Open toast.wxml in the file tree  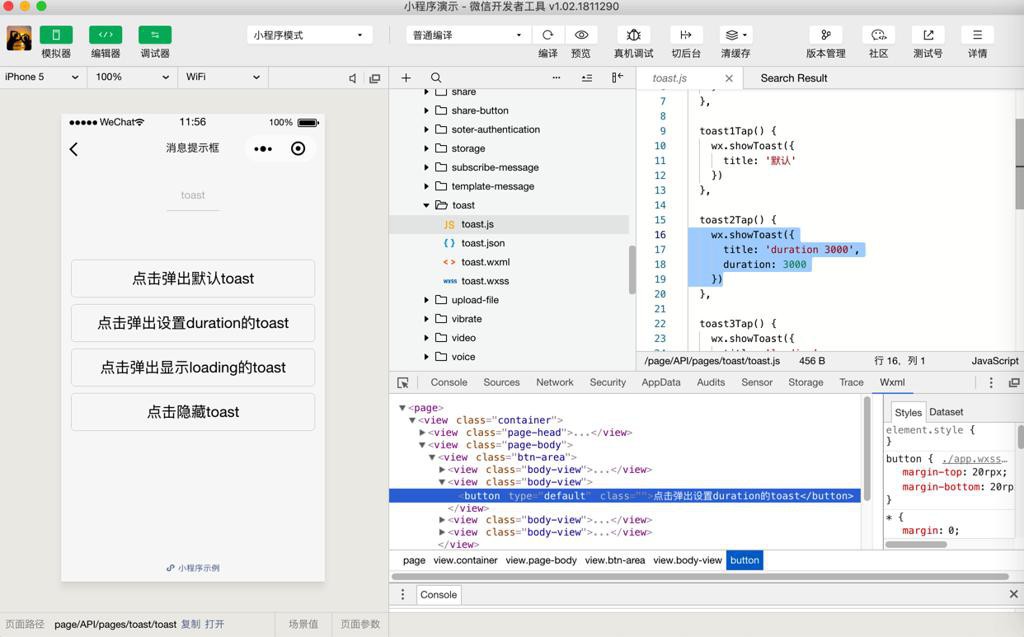(x=485, y=262)
